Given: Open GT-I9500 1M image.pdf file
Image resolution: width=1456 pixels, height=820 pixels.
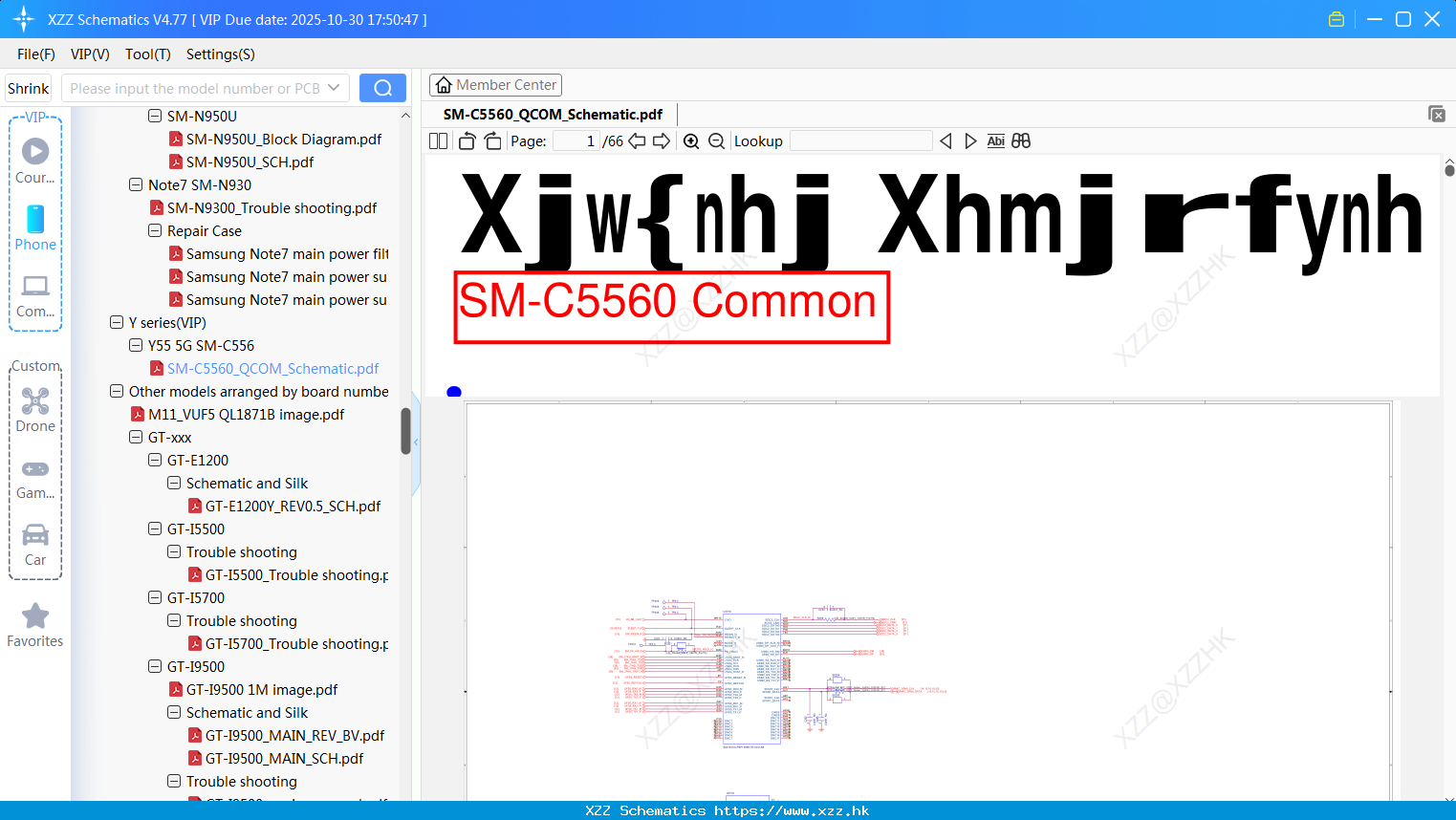Looking at the screenshot, I should [x=261, y=690].
